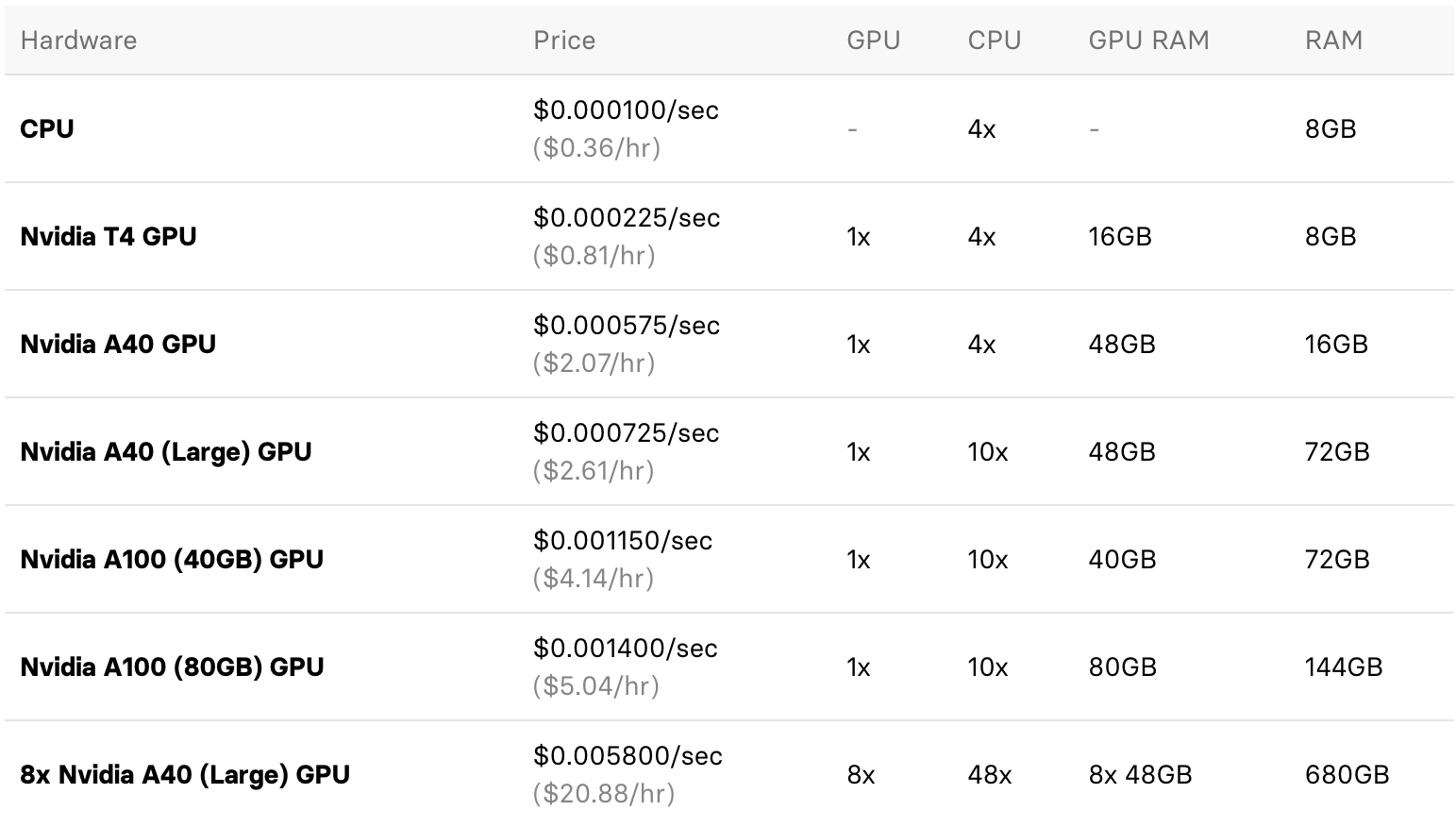Click the RAM column header
Screen dimensions: 1456x827
tap(1332, 41)
